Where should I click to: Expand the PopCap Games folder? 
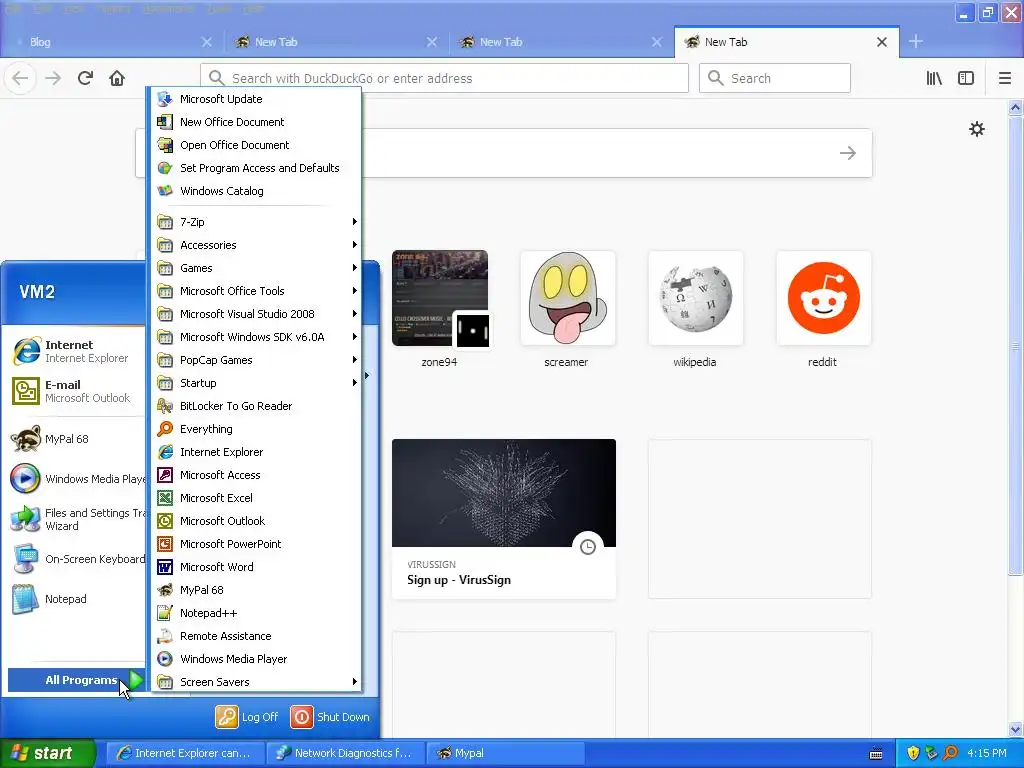[256, 360]
